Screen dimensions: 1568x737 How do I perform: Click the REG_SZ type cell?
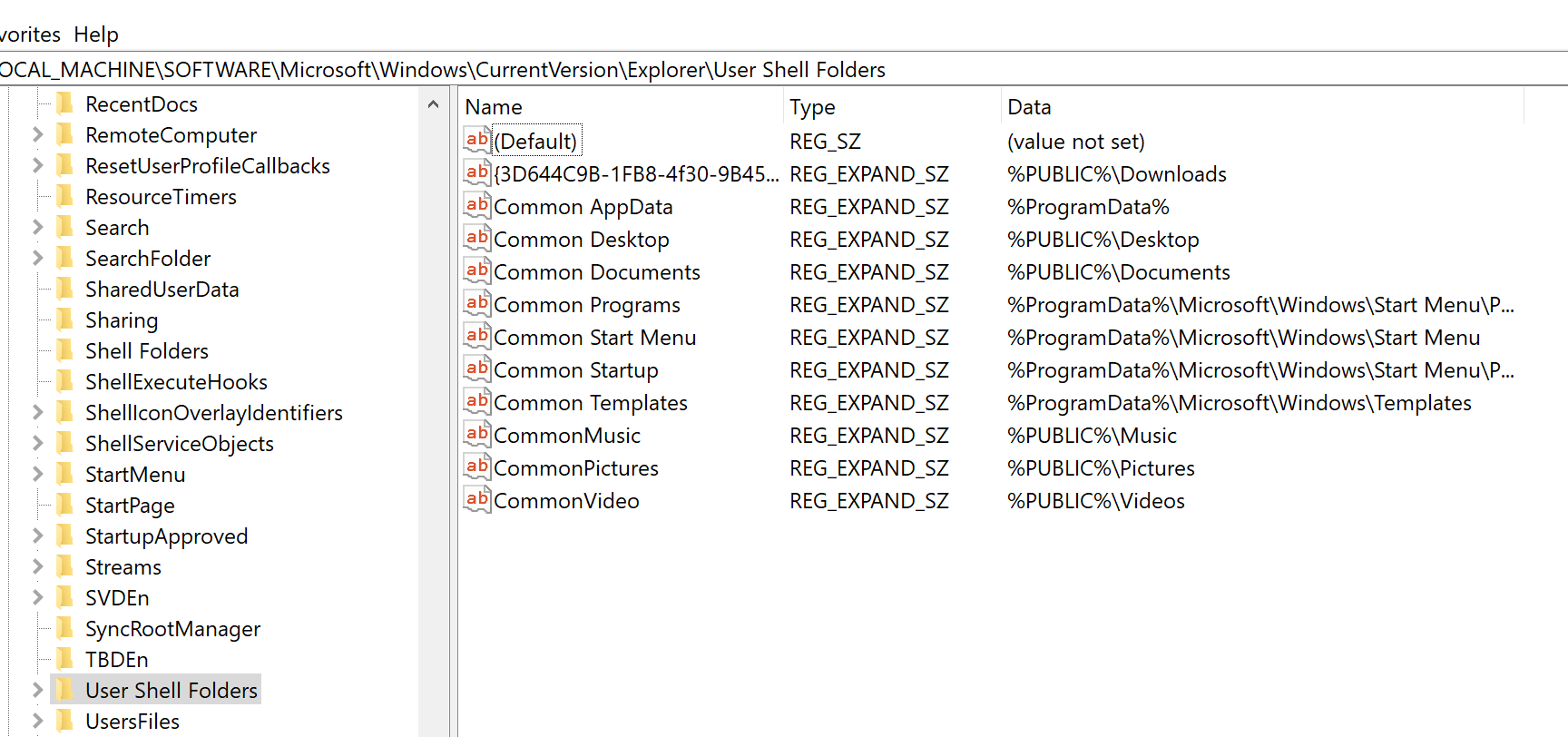pos(825,142)
